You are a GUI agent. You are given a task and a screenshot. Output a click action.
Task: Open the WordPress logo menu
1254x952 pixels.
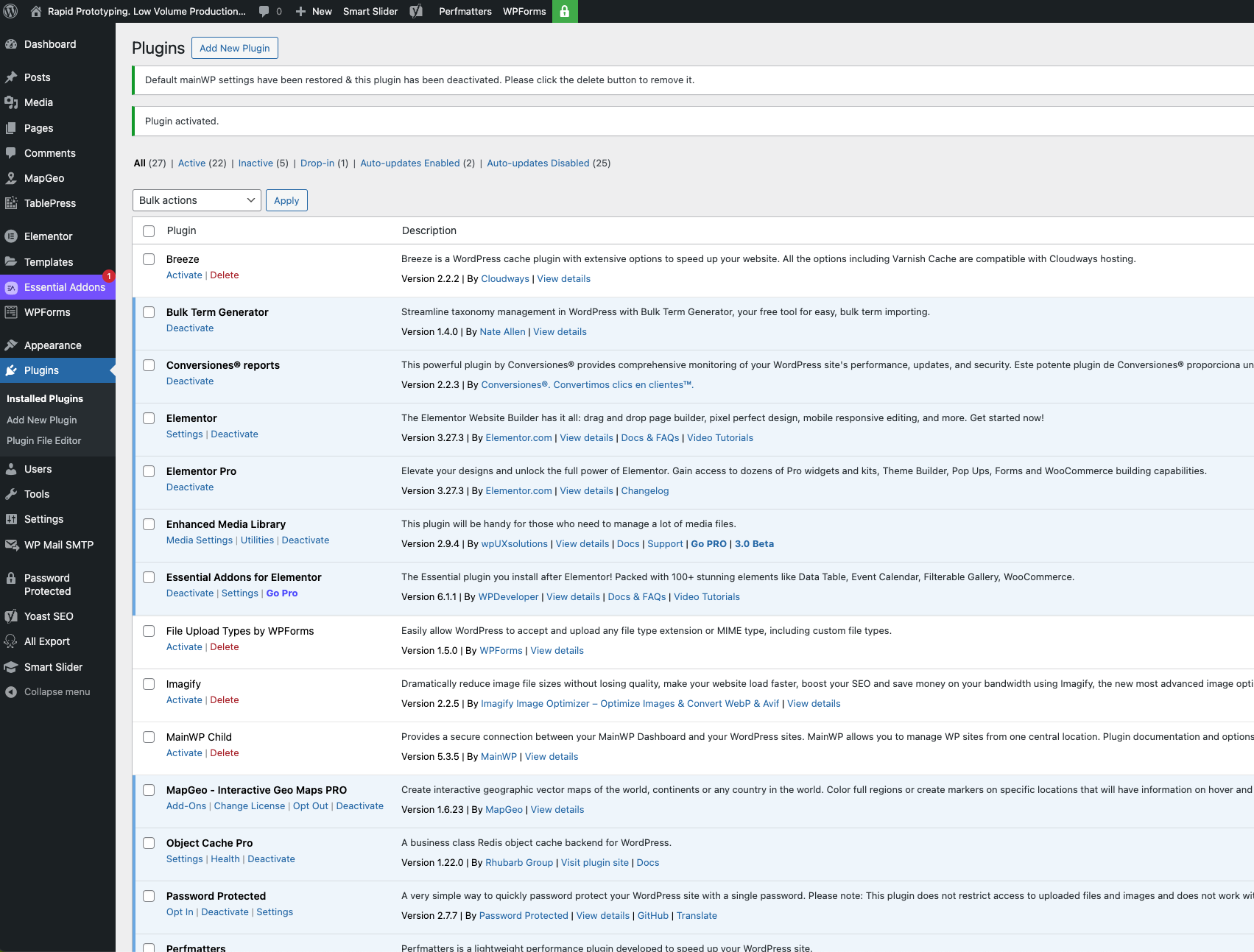[x=11, y=11]
